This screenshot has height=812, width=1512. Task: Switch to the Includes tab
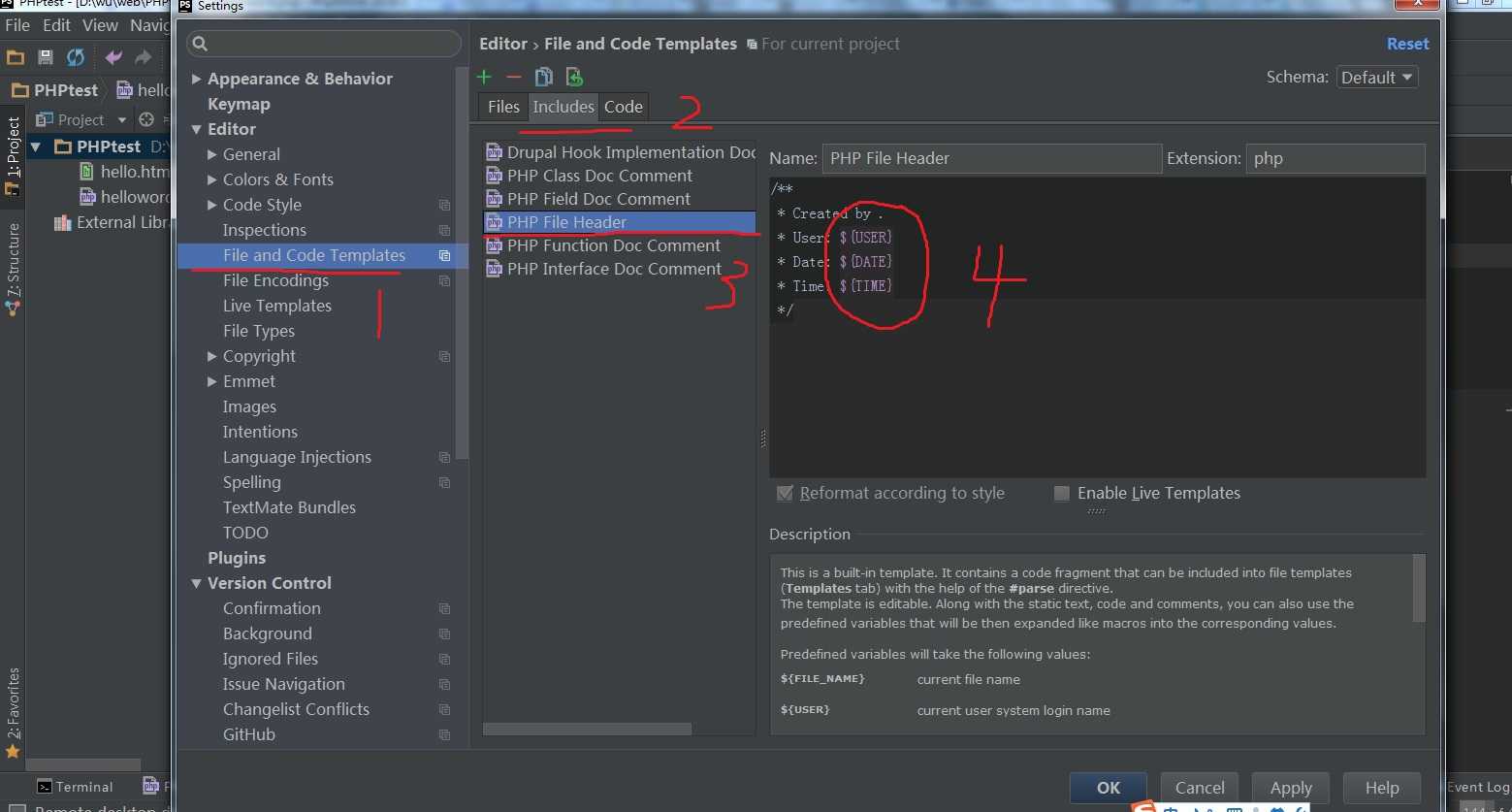(x=563, y=107)
